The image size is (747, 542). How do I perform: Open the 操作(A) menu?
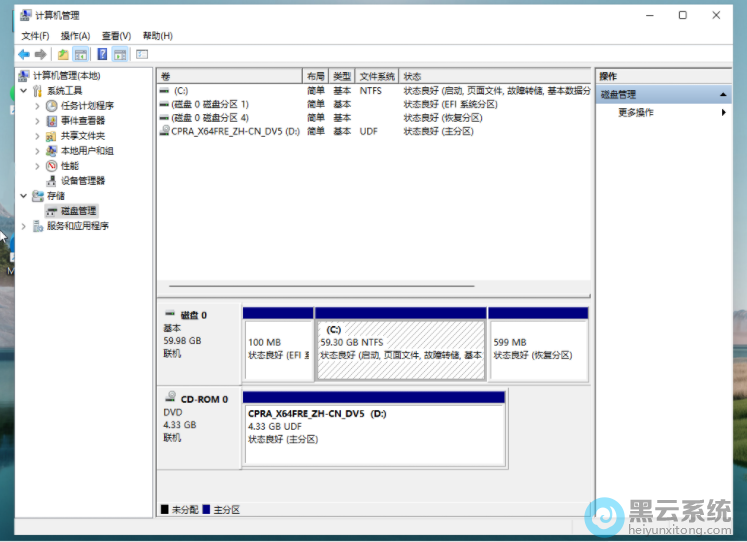(x=75, y=36)
